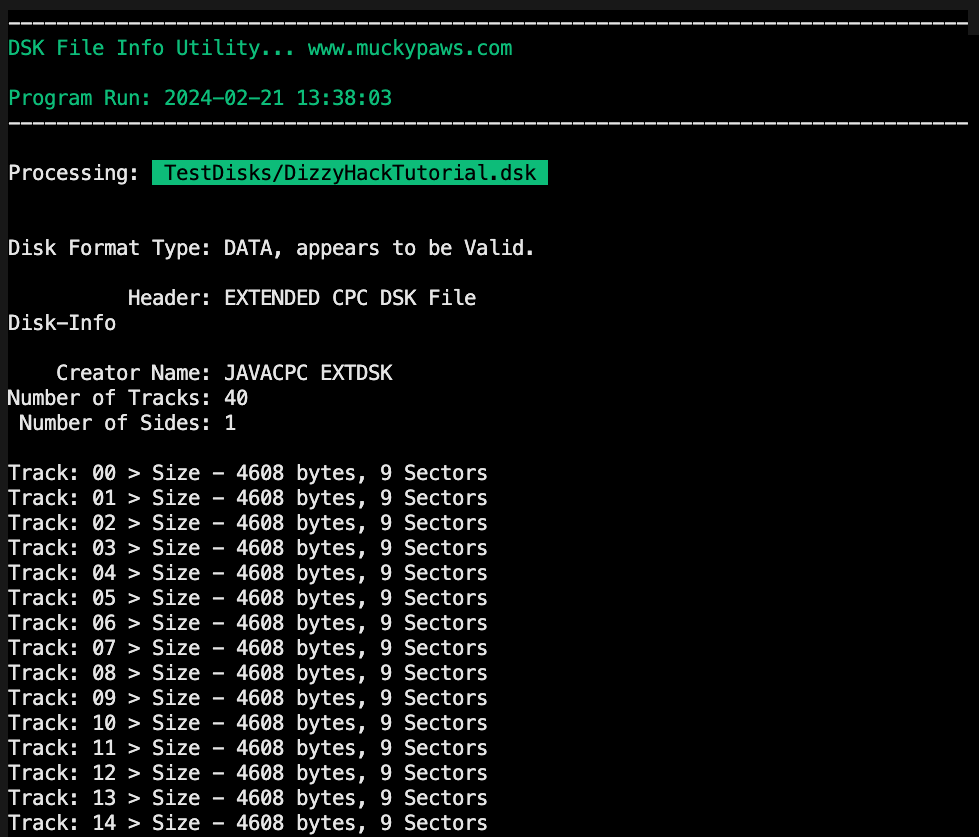979x837 pixels.
Task: Click the Disk Format Type line
Action: [271, 248]
